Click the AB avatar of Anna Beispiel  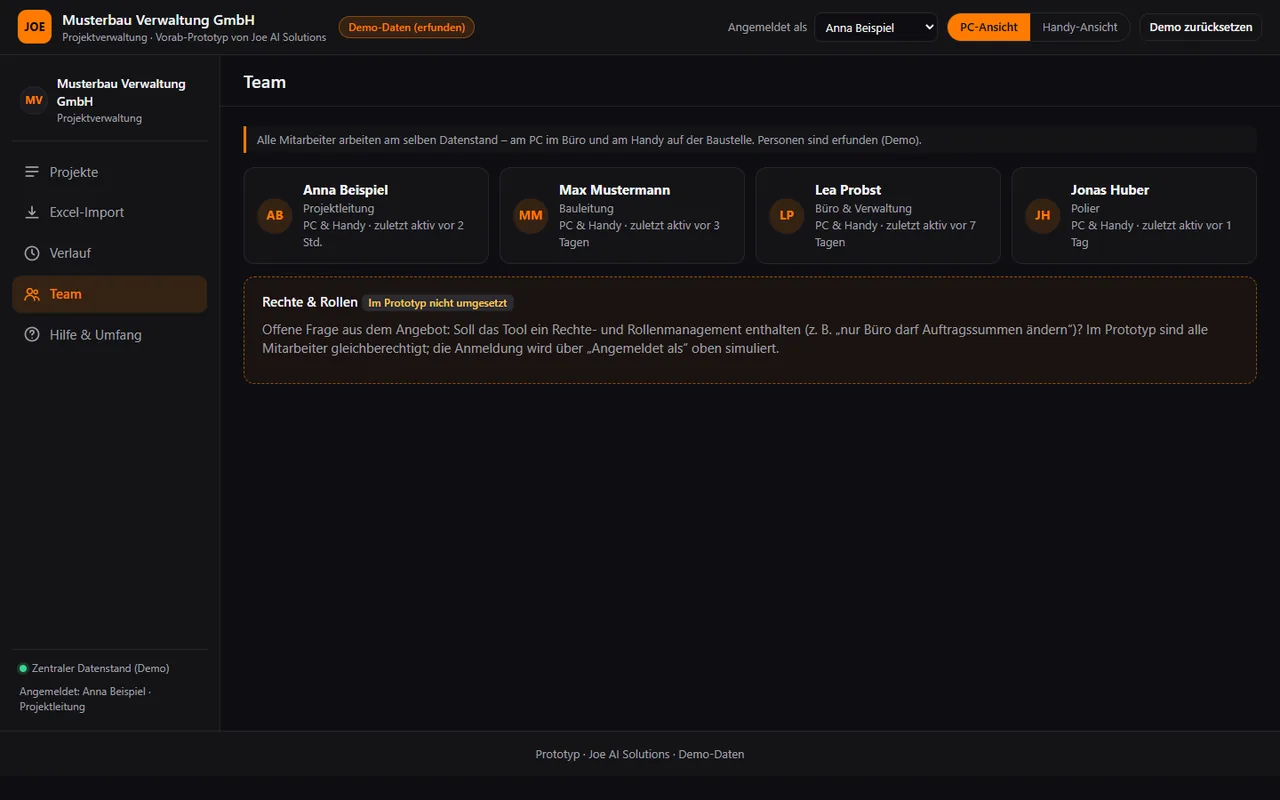coord(275,215)
